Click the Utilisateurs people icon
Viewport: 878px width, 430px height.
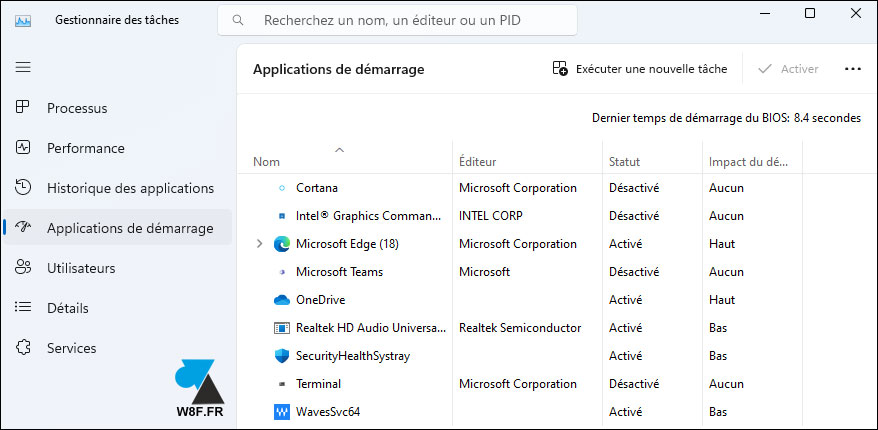(x=22, y=268)
